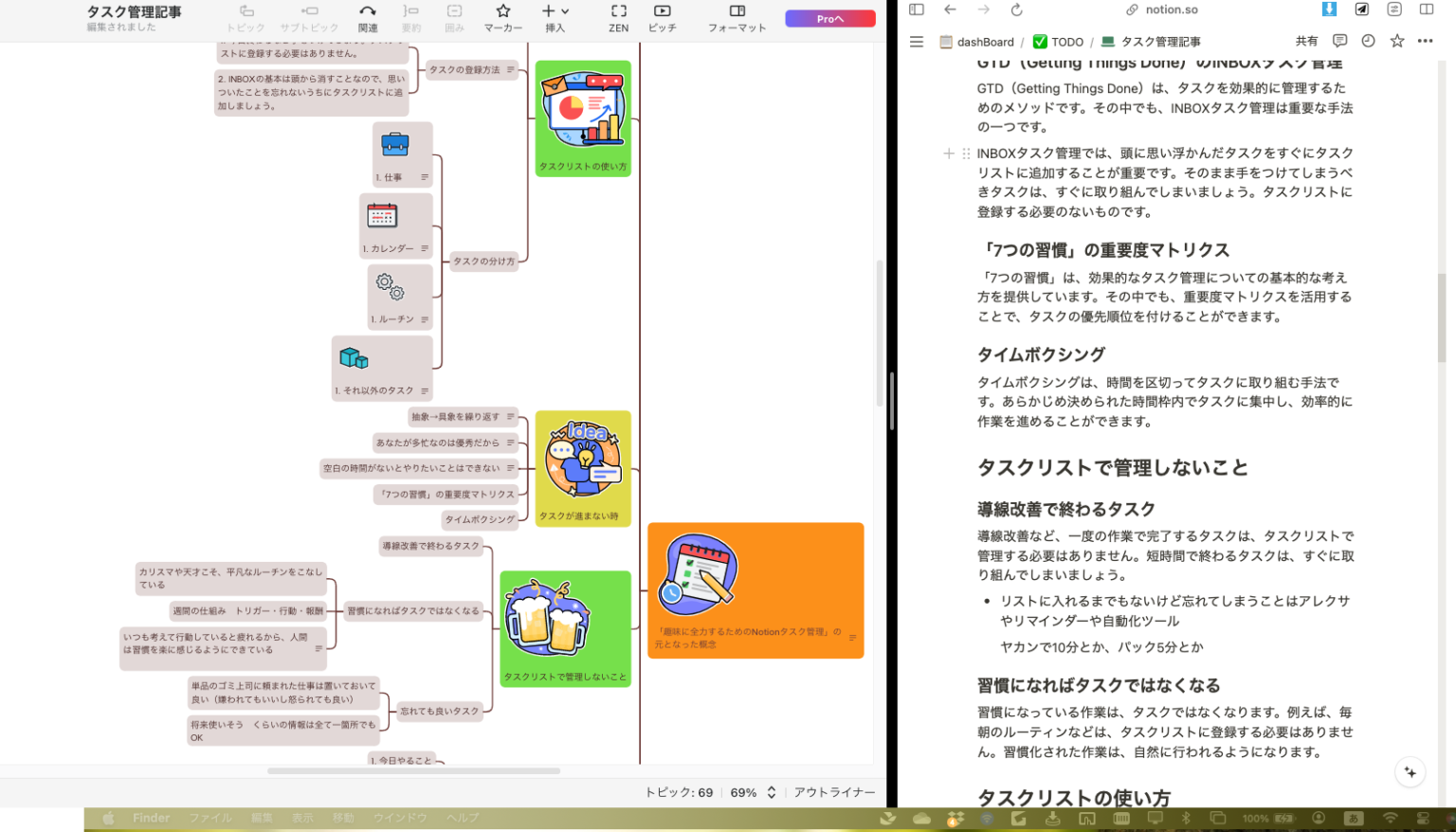The width and height of the screenshot is (1456, 832).
Task: Share the Notion page with 共有
Action: [x=1307, y=41]
